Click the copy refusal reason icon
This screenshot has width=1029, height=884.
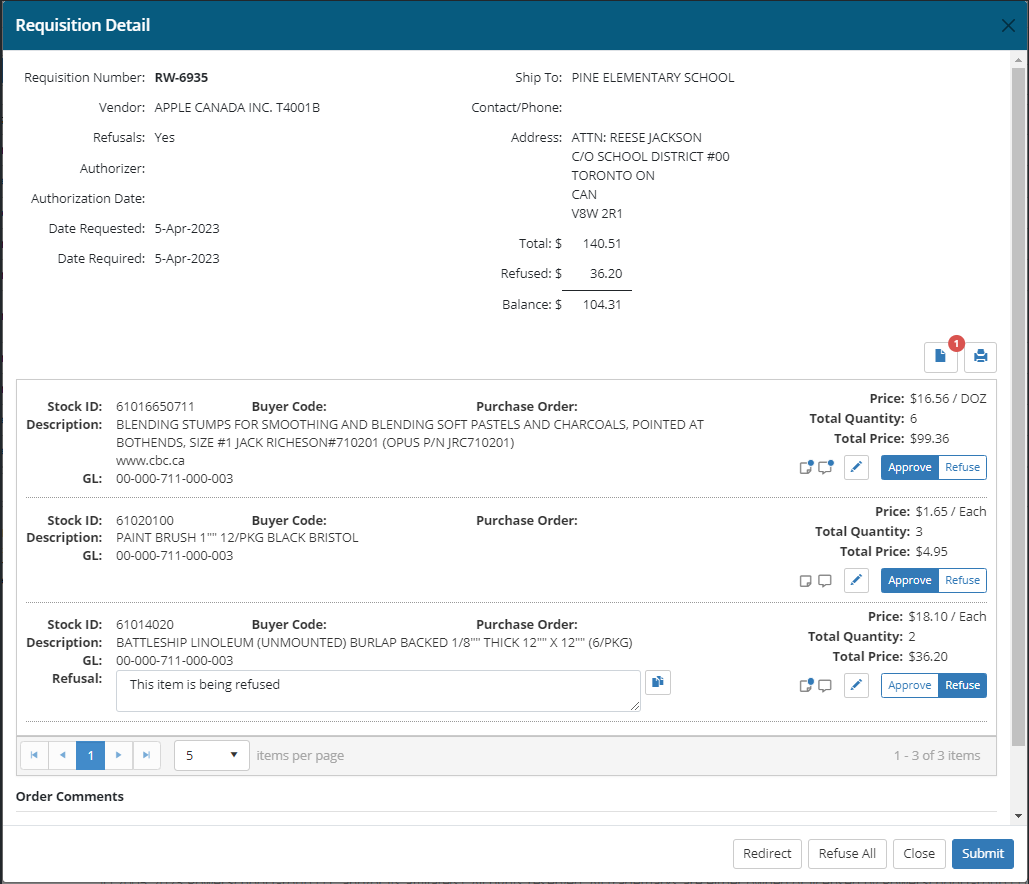point(658,682)
